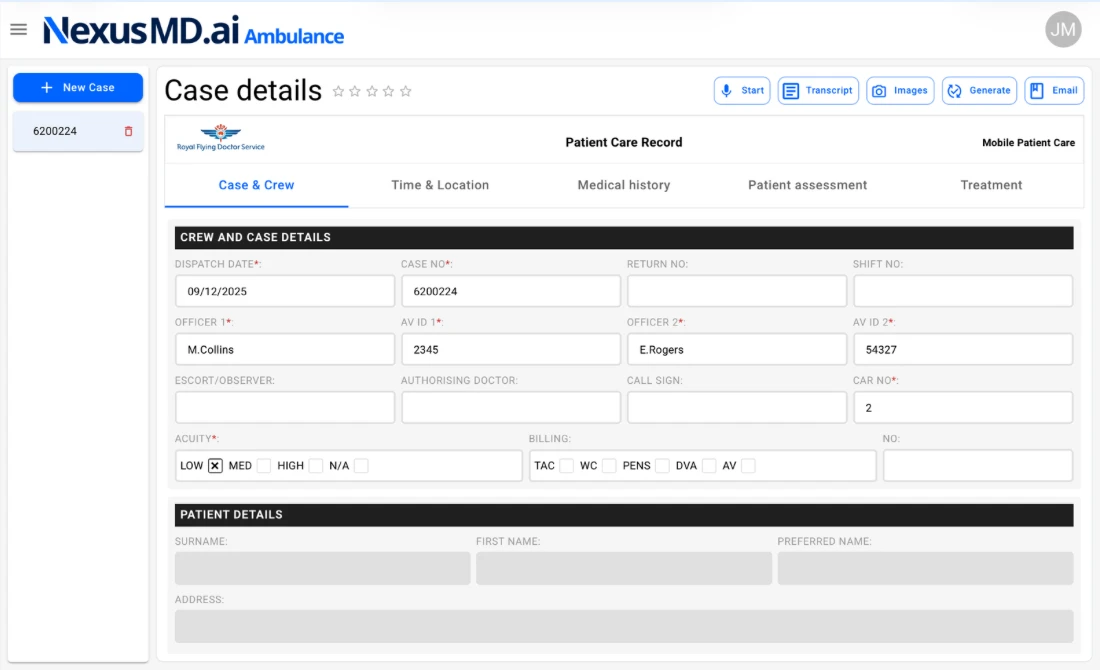Click the patient Surname field
Image resolution: width=1100 pixels, height=670 pixels.
(323, 568)
